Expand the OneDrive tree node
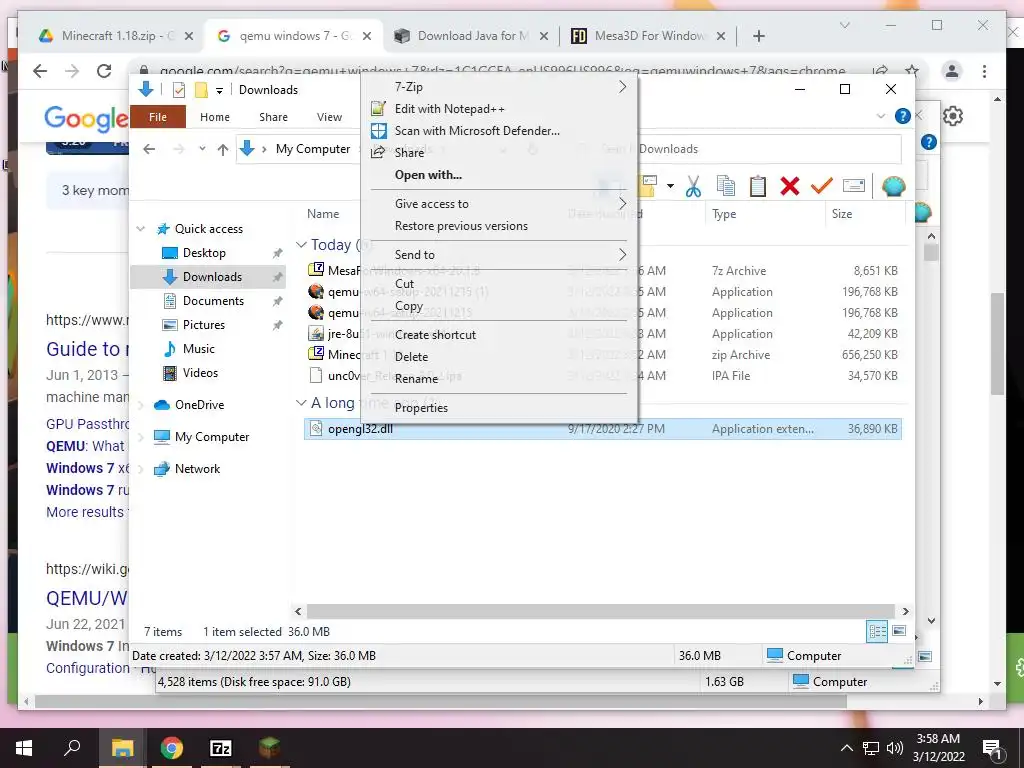The width and height of the screenshot is (1024, 768). (140, 405)
